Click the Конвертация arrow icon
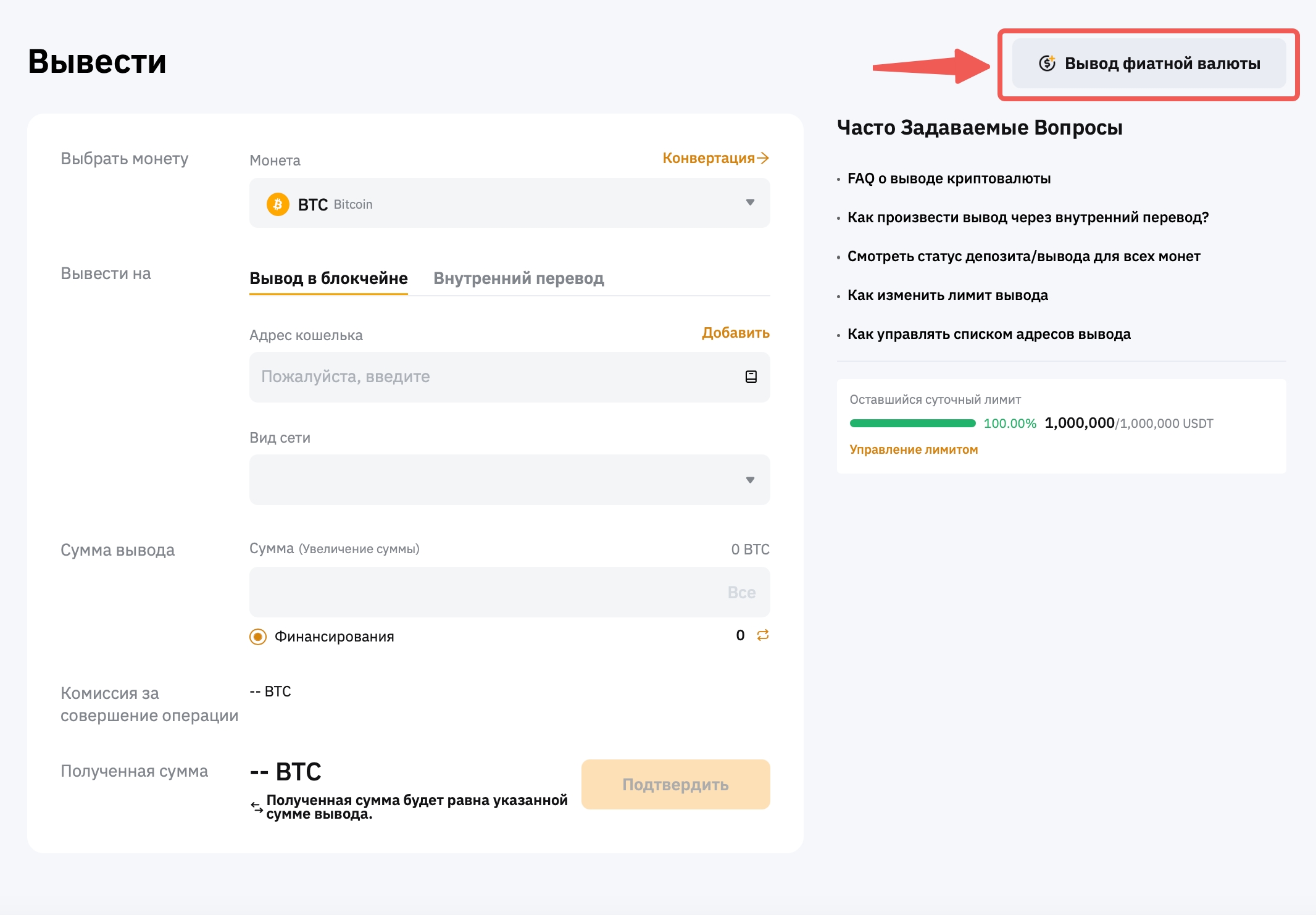Screen dimensions: 1316x915 [763, 158]
